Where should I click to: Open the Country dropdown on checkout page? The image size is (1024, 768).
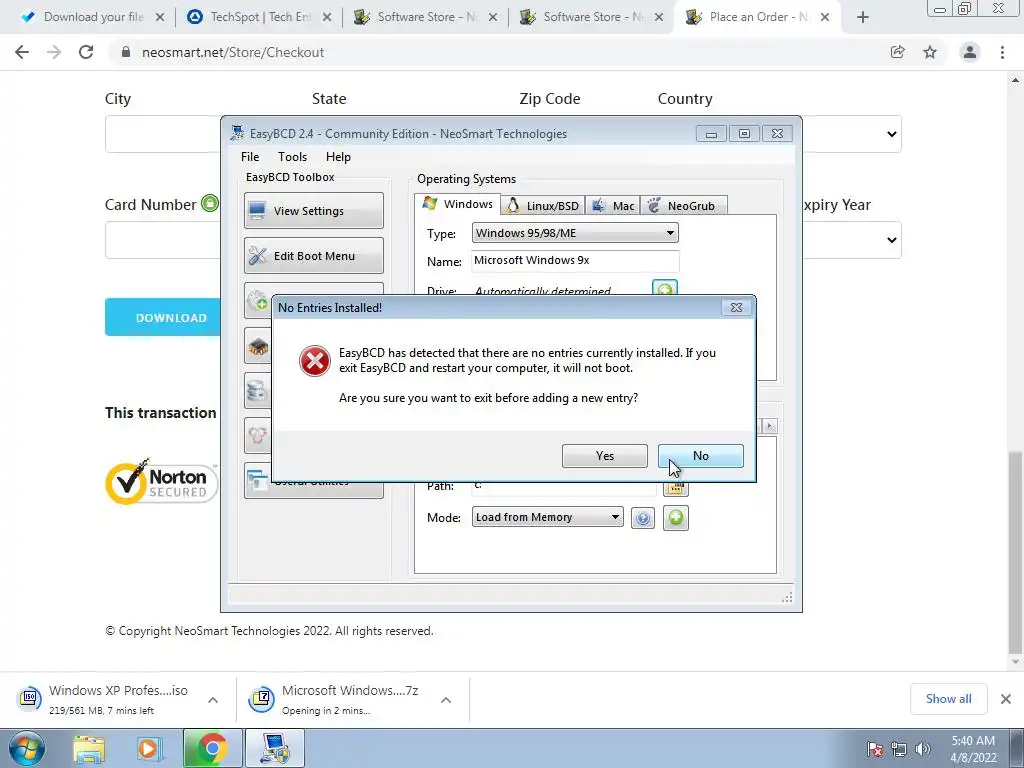(852, 134)
